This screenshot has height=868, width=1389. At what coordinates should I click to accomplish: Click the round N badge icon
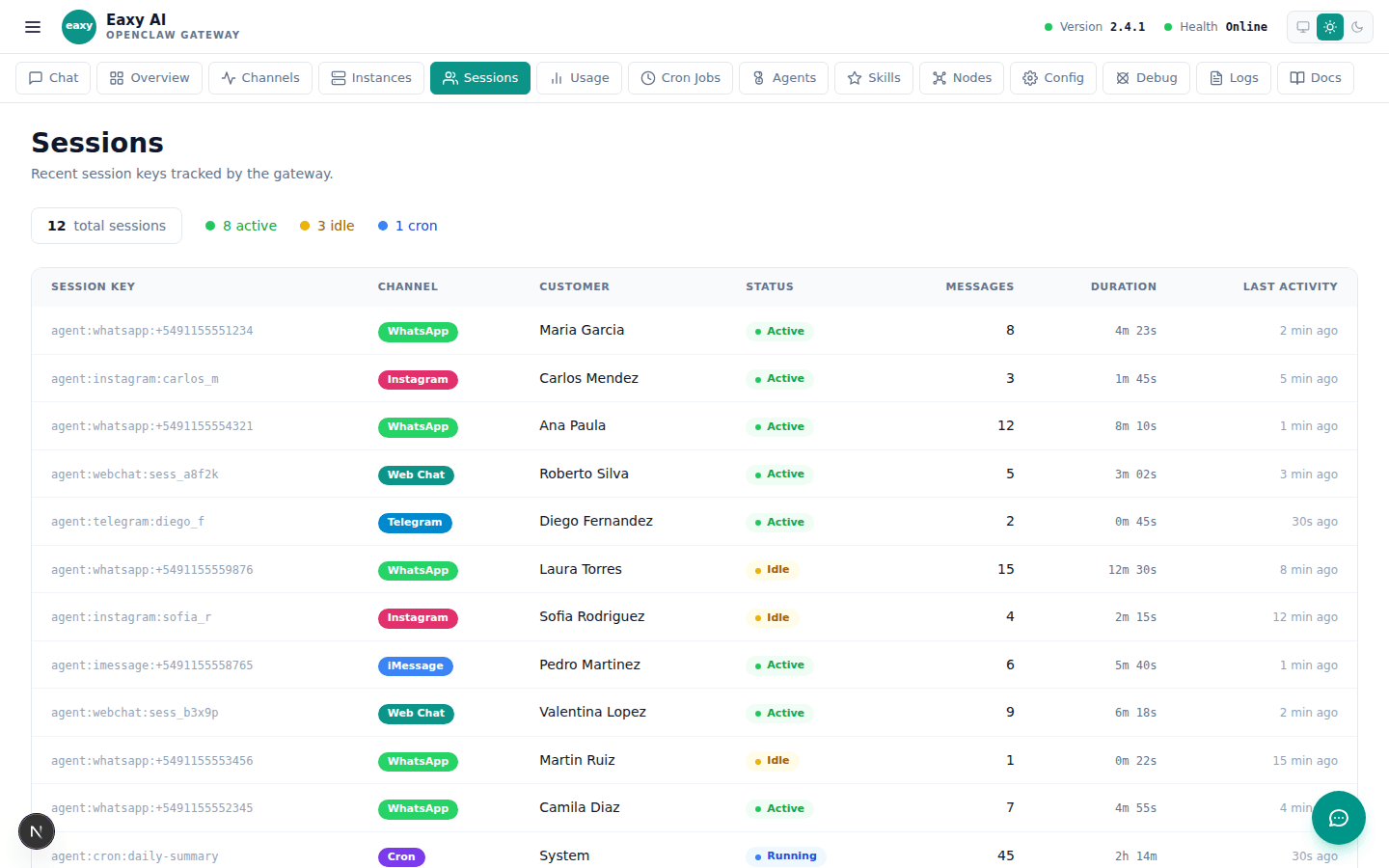[x=37, y=831]
